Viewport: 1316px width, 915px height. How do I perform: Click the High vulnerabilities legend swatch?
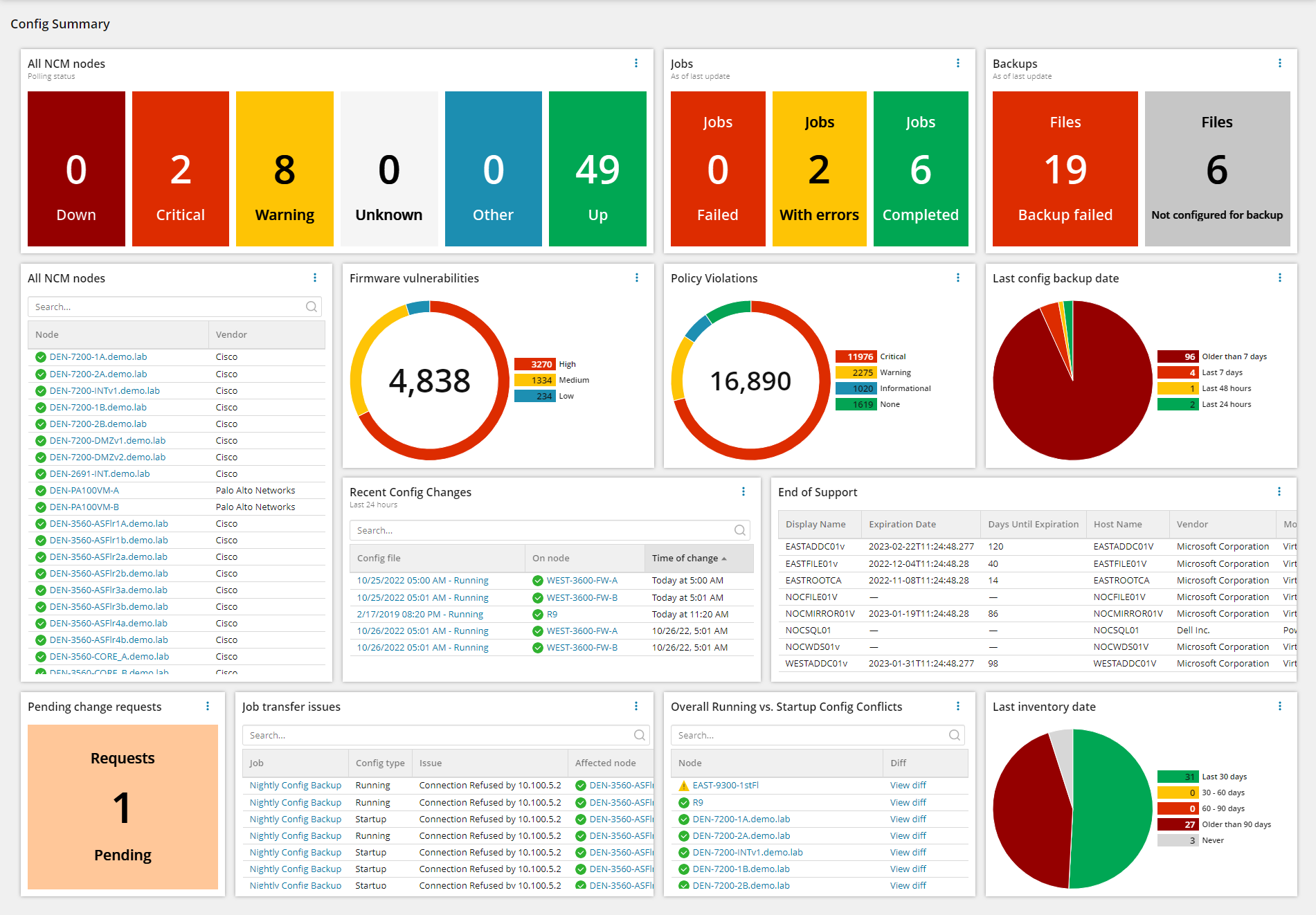pos(534,364)
